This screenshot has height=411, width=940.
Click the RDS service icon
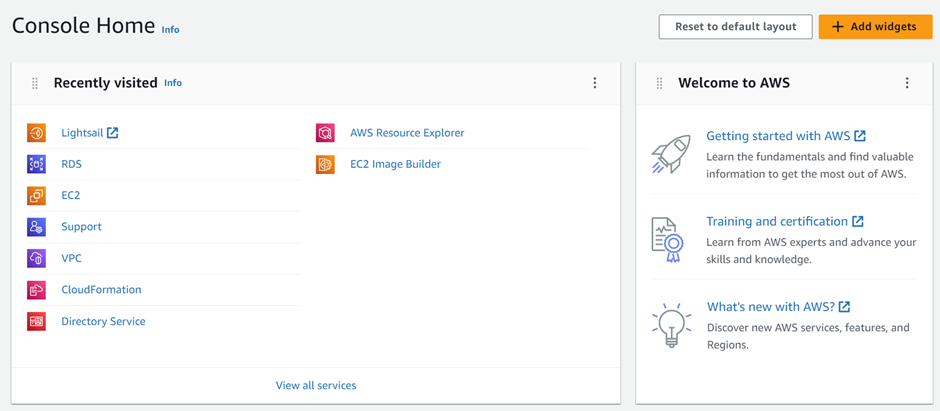pos(37,164)
